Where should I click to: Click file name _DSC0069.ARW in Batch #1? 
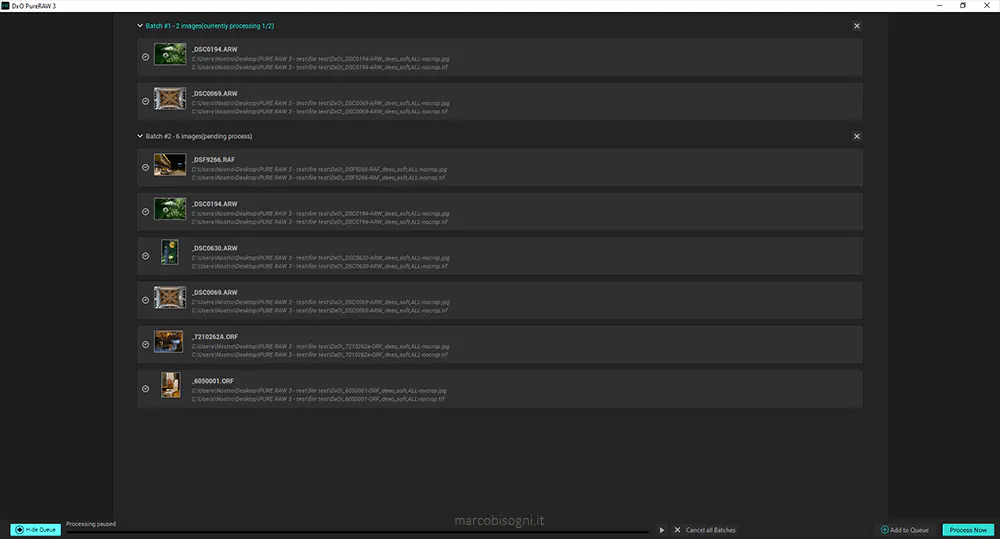click(215, 94)
